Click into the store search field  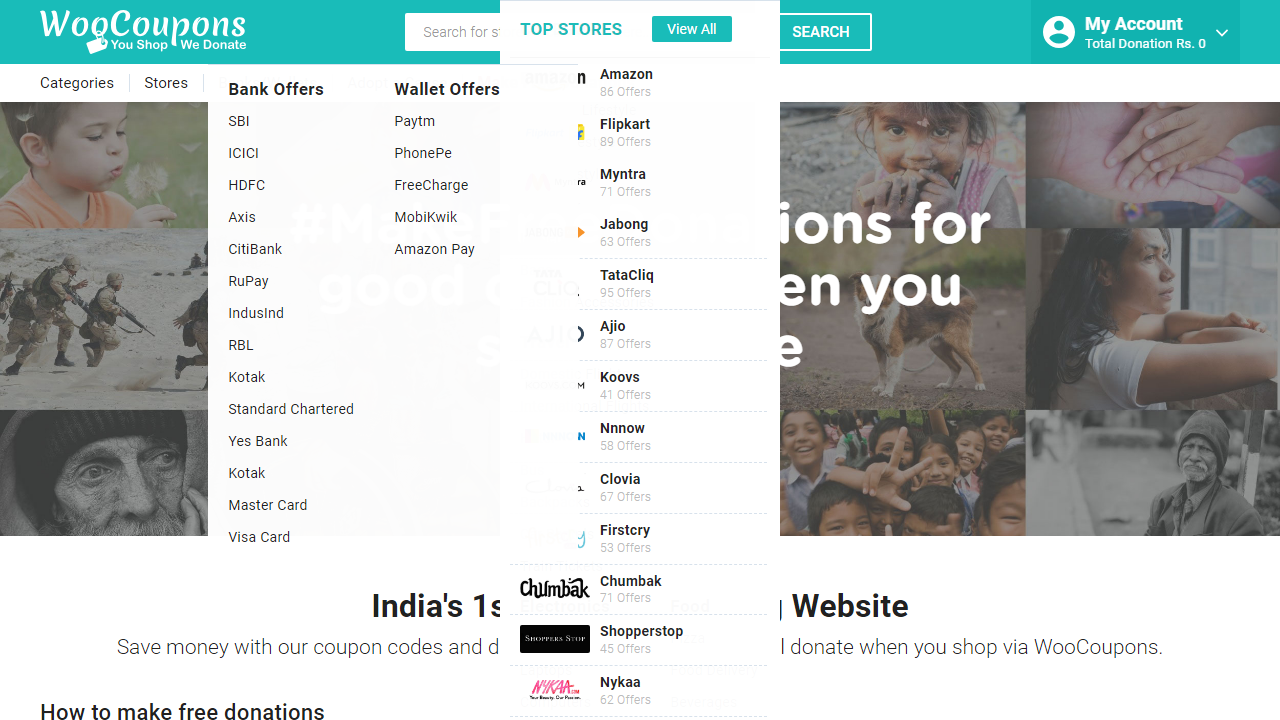point(455,32)
